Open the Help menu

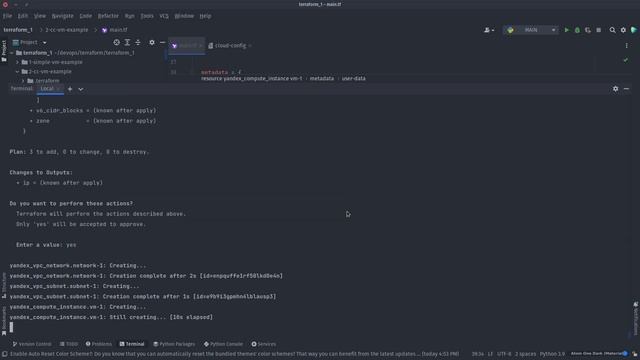coord(205,16)
